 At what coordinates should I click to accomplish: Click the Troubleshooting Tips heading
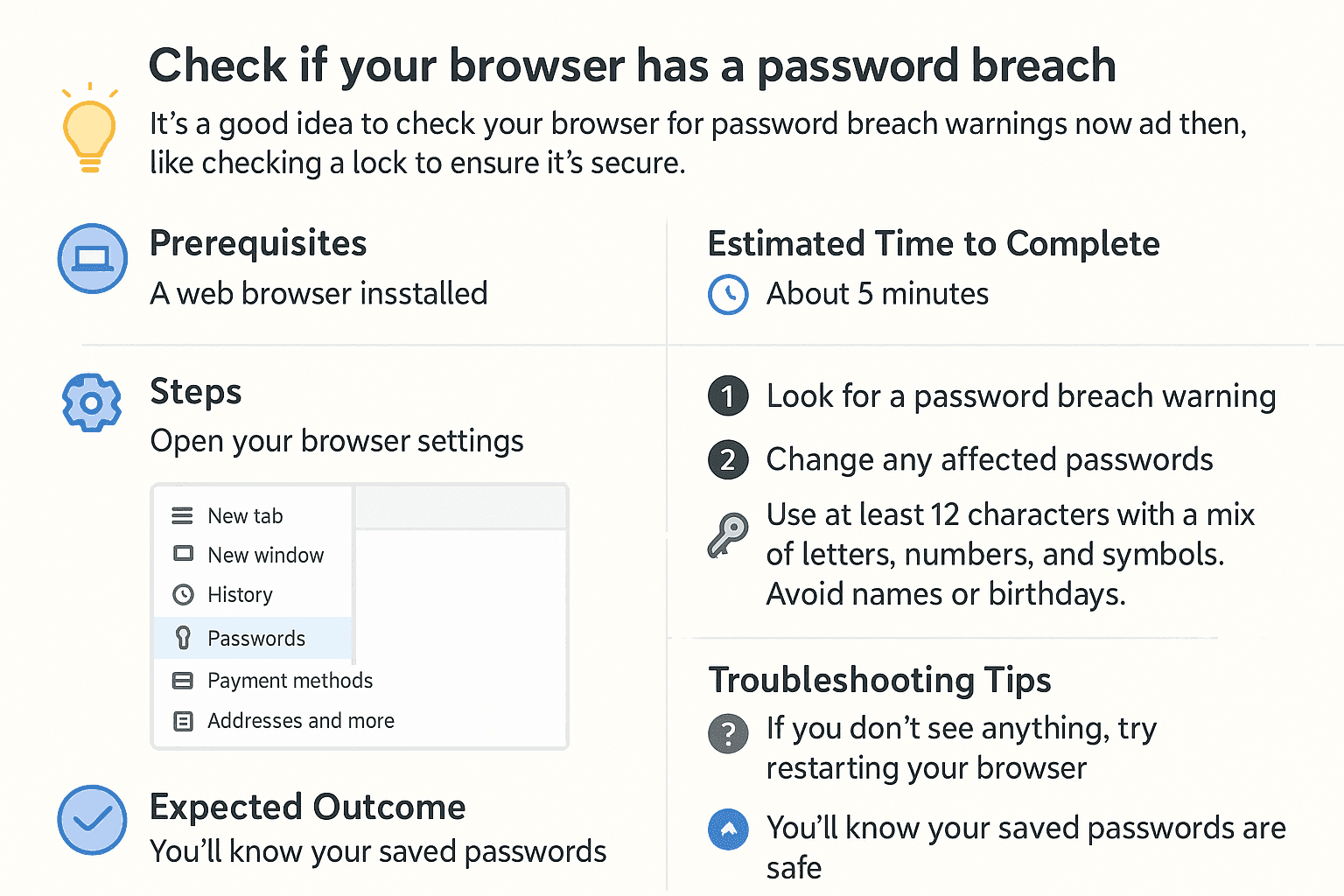pos(879,680)
